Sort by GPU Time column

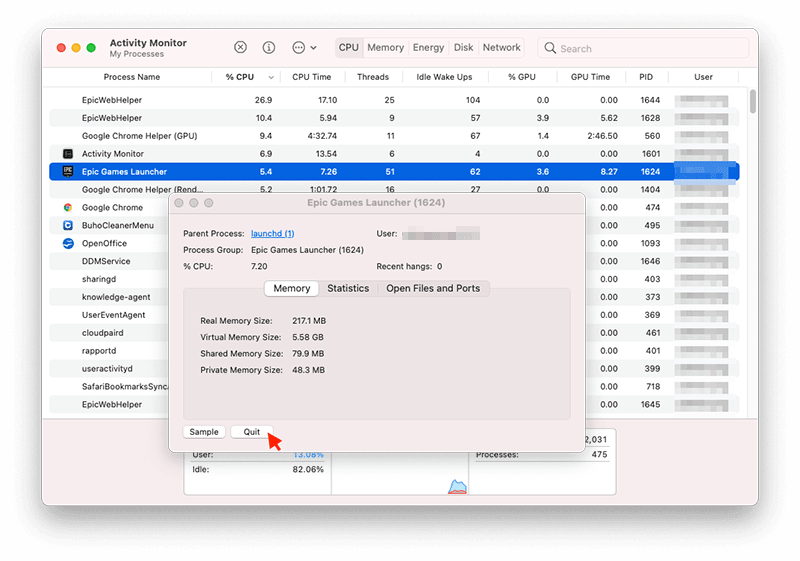click(x=590, y=77)
